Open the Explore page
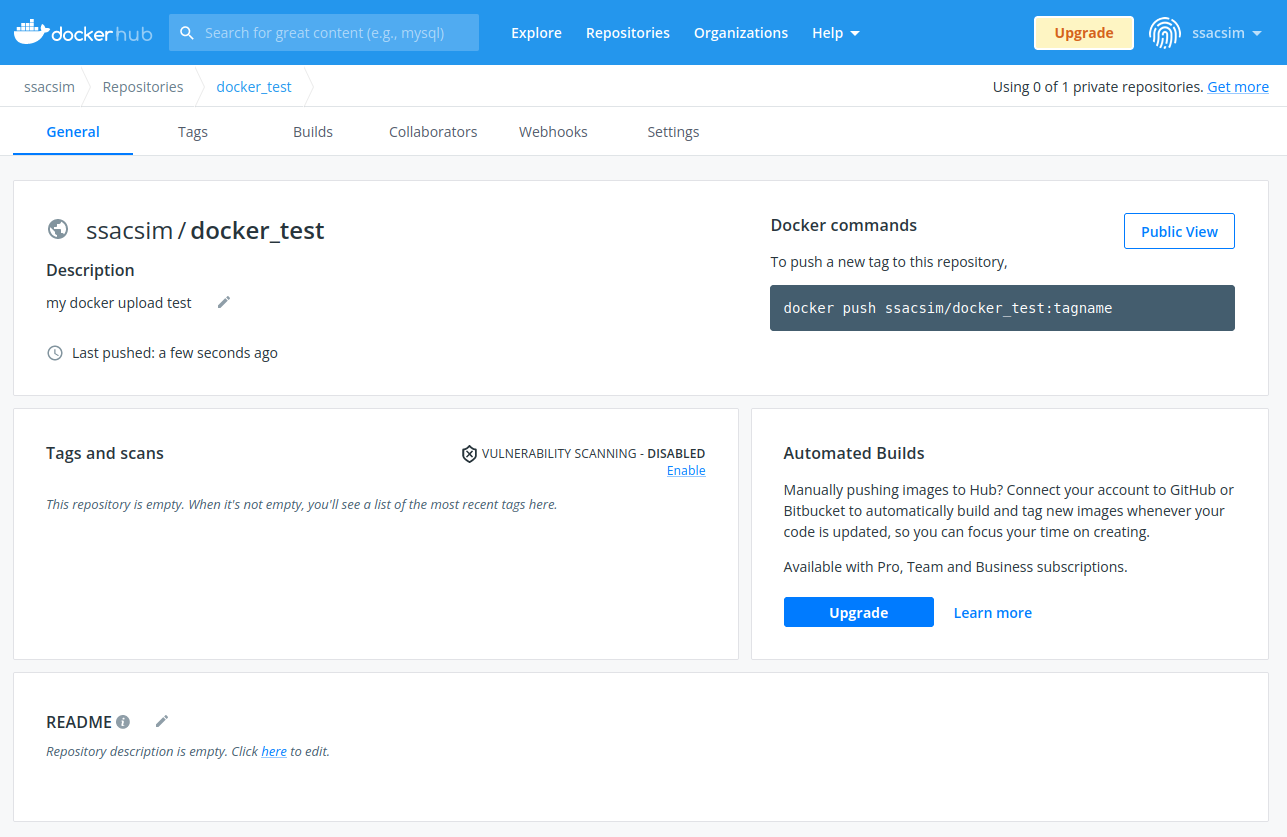 tap(536, 33)
